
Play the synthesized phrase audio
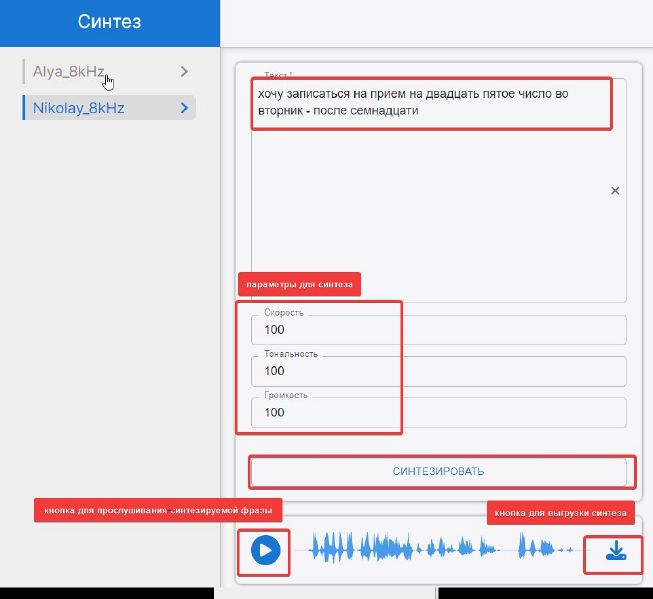pos(265,549)
